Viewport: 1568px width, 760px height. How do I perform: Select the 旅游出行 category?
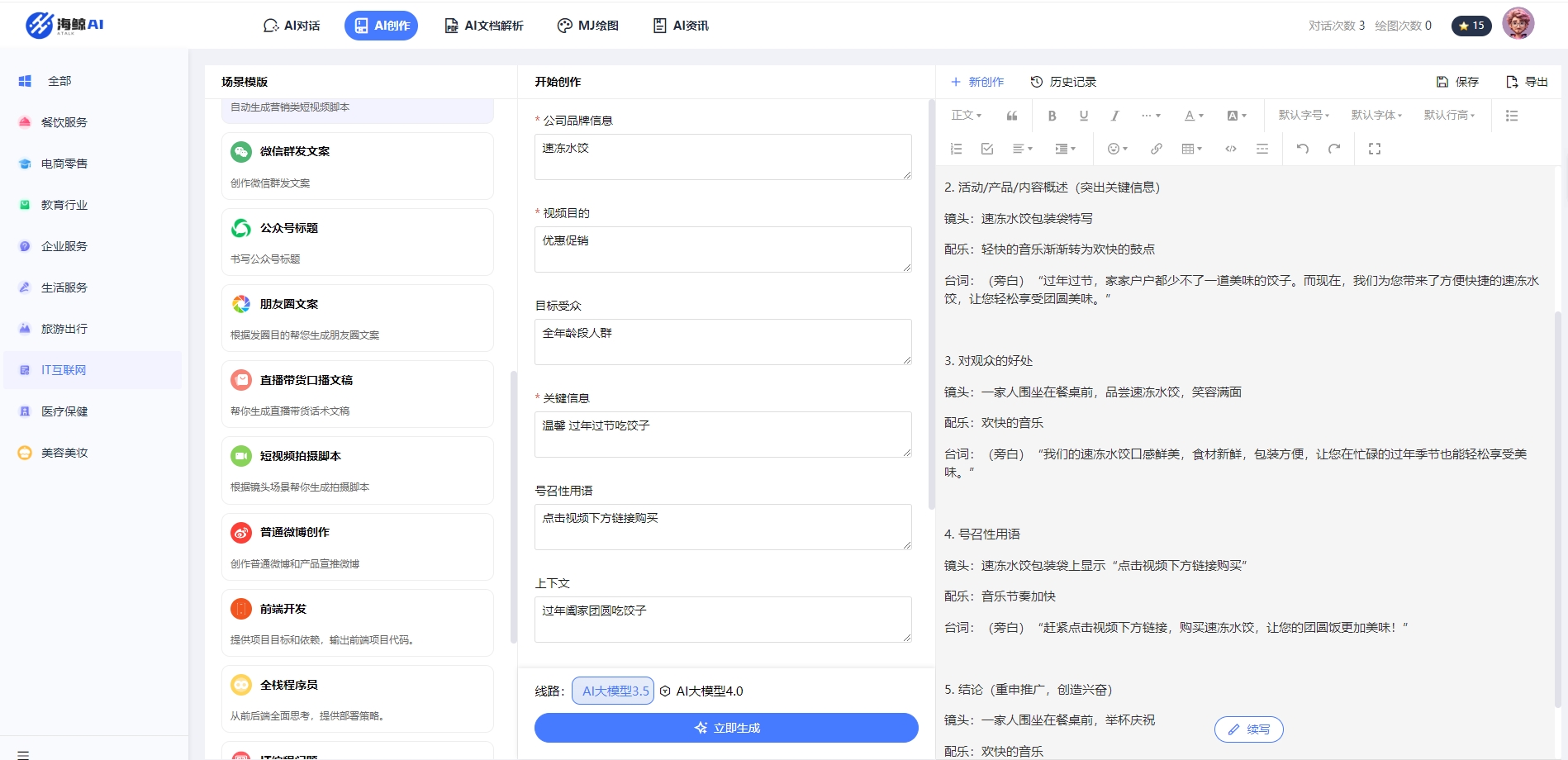click(x=91, y=329)
